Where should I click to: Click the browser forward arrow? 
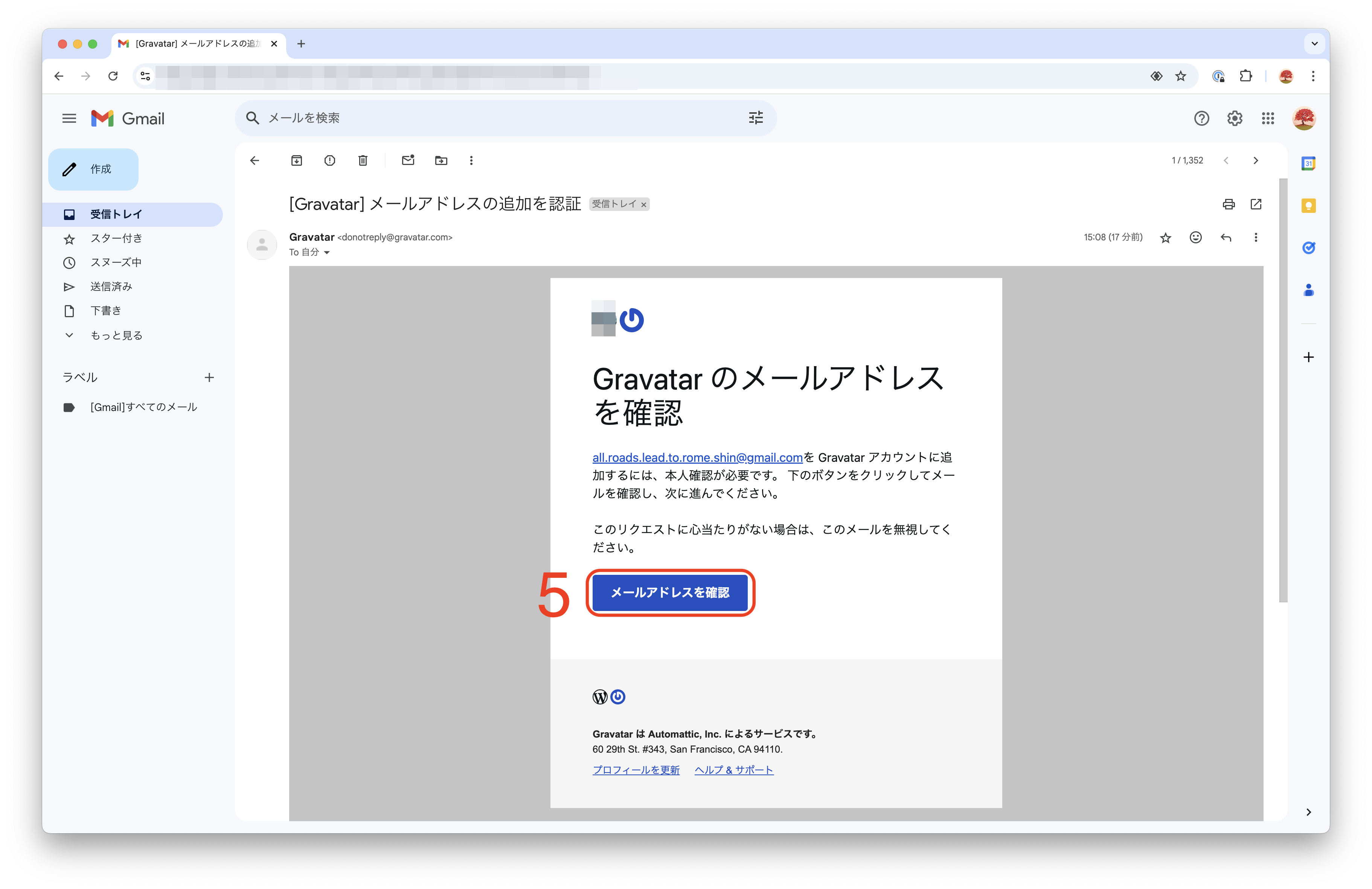[86, 76]
